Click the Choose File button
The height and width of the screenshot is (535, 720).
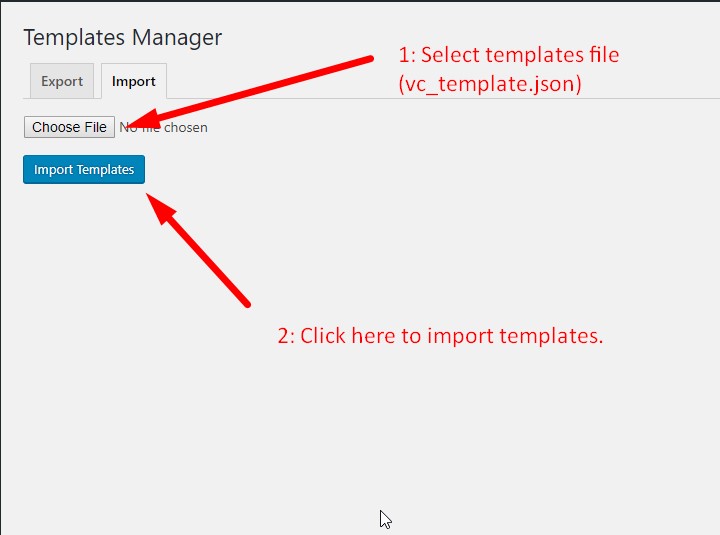[69, 127]
